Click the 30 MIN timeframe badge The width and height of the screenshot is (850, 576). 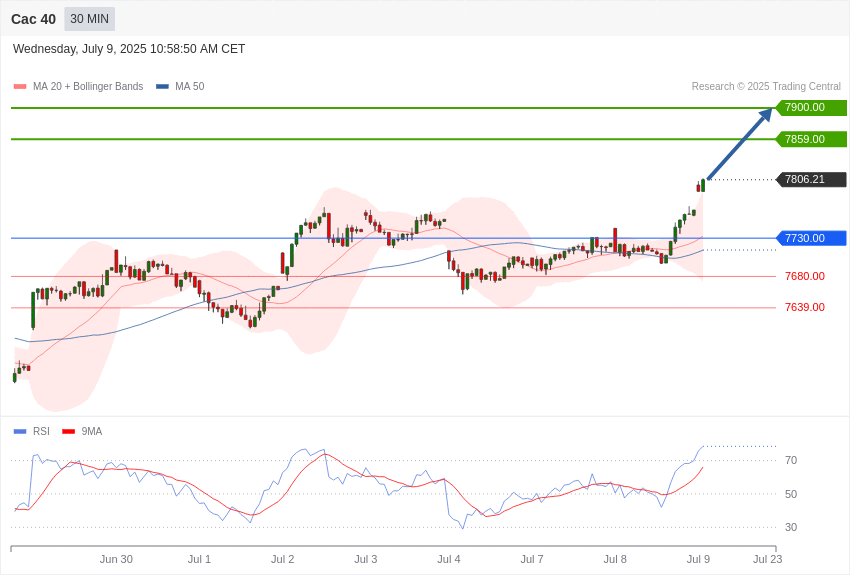pos(89,19)
